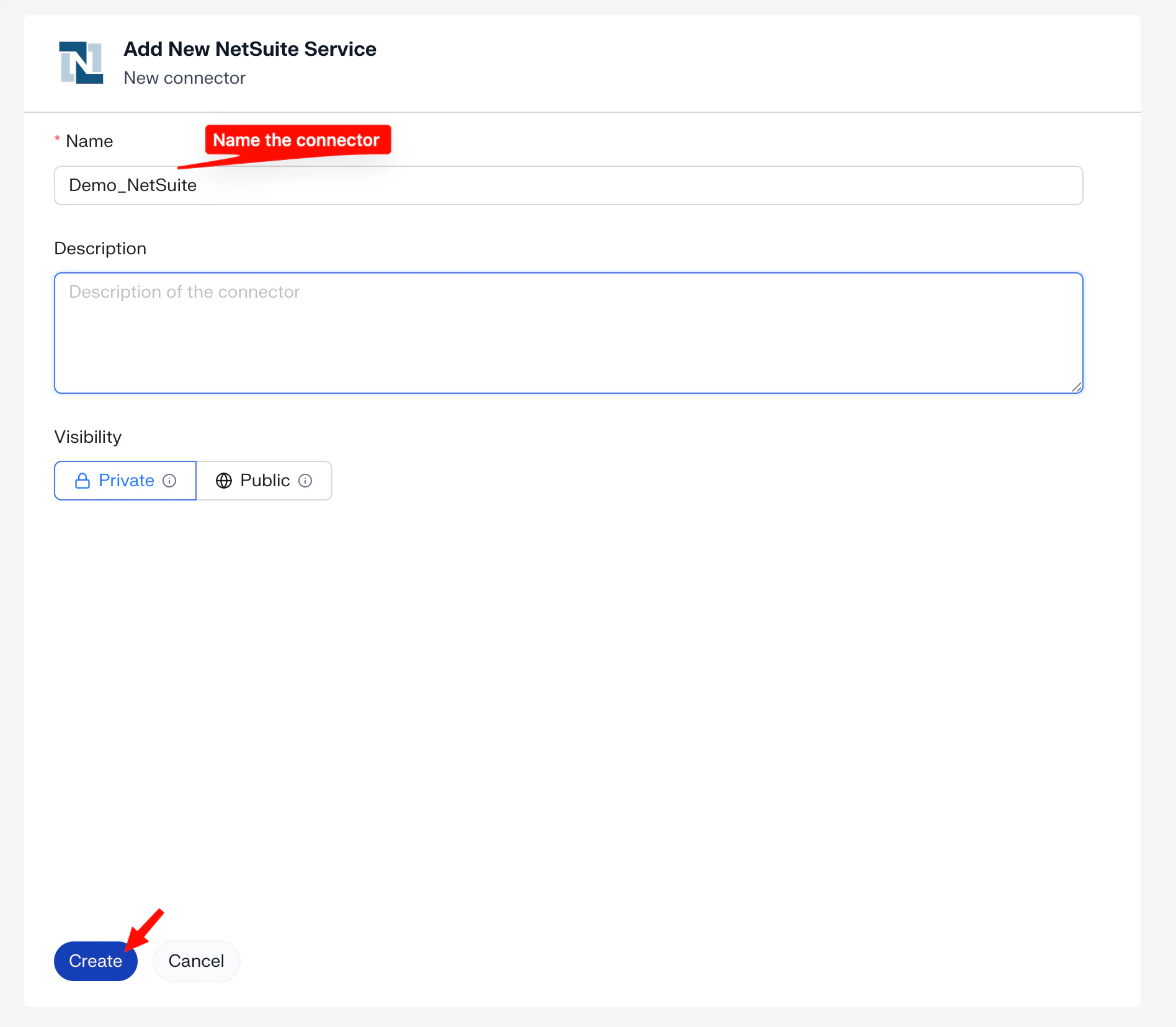The image size is (1176, 1027).
Task: Open info tooltip next to Private
Action: coord(169,481)
